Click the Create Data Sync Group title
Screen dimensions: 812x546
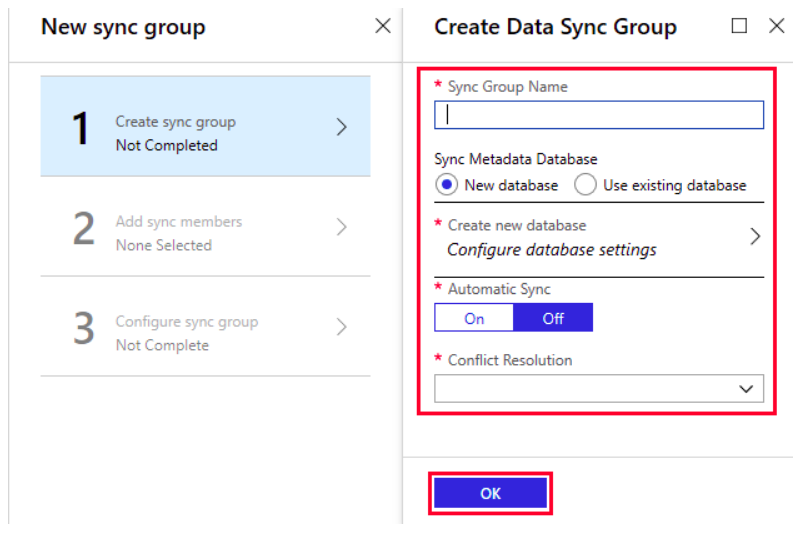click(x=555, y=27)
